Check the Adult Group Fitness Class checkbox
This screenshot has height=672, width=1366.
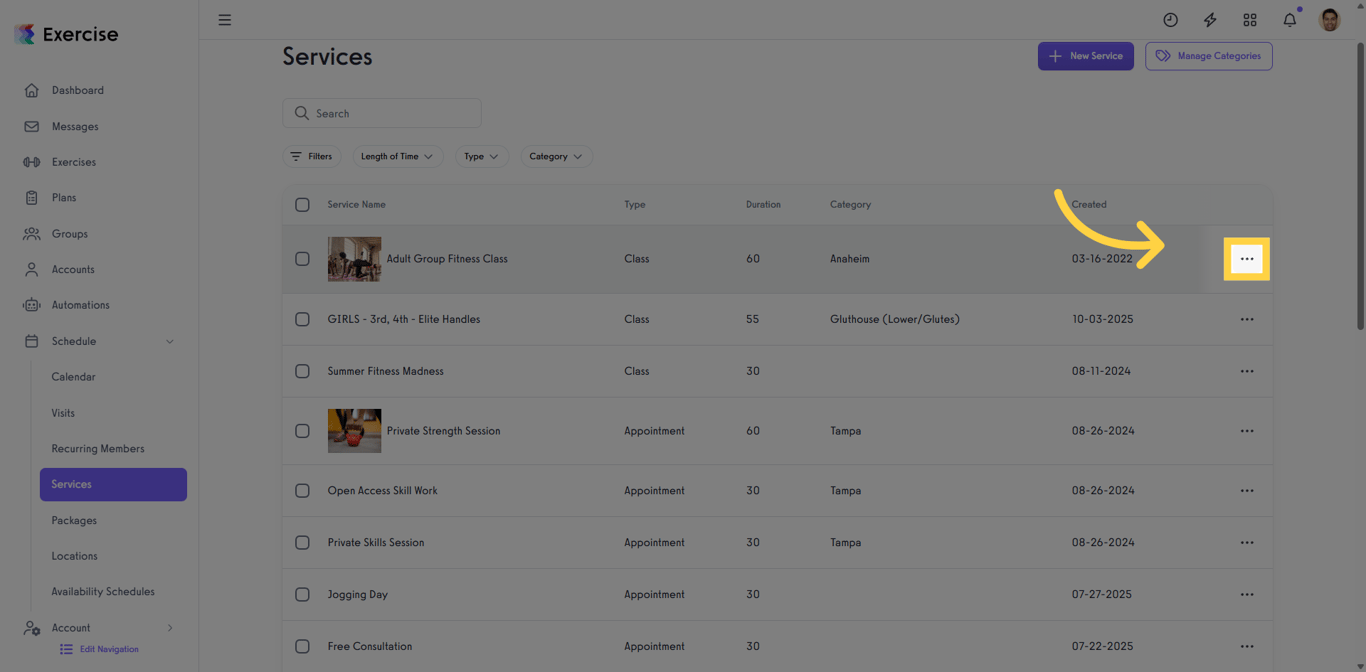[302, 258]
